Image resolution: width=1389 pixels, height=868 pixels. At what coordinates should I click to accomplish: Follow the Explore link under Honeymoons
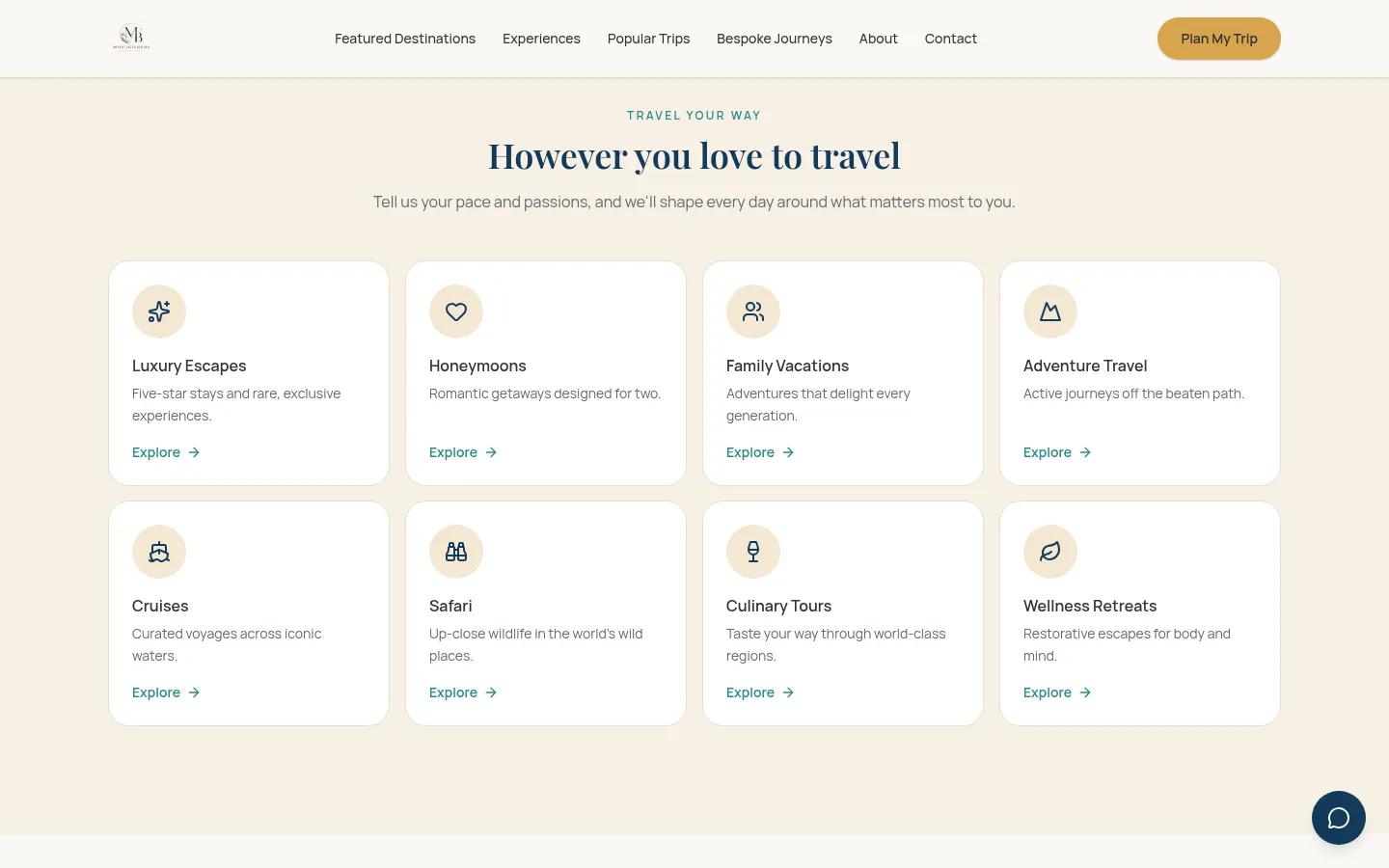[x=463, y=452]
